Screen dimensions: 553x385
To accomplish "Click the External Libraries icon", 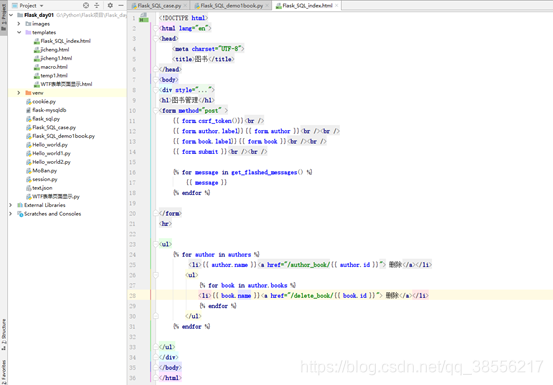I will (20, 205).
